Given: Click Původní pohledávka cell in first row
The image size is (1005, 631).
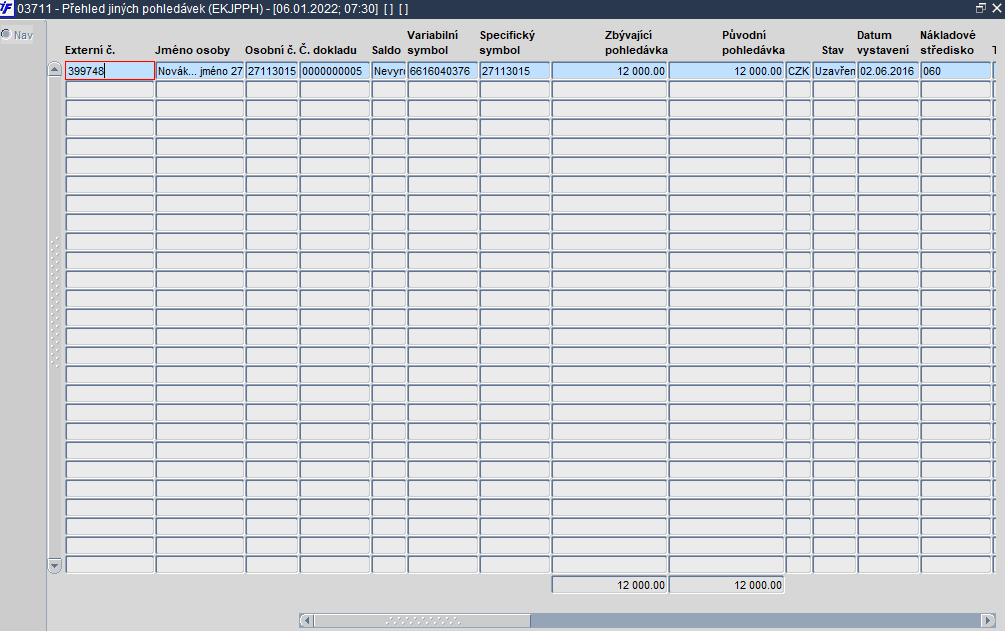Looking at the screenshot, I should [726, 71].
